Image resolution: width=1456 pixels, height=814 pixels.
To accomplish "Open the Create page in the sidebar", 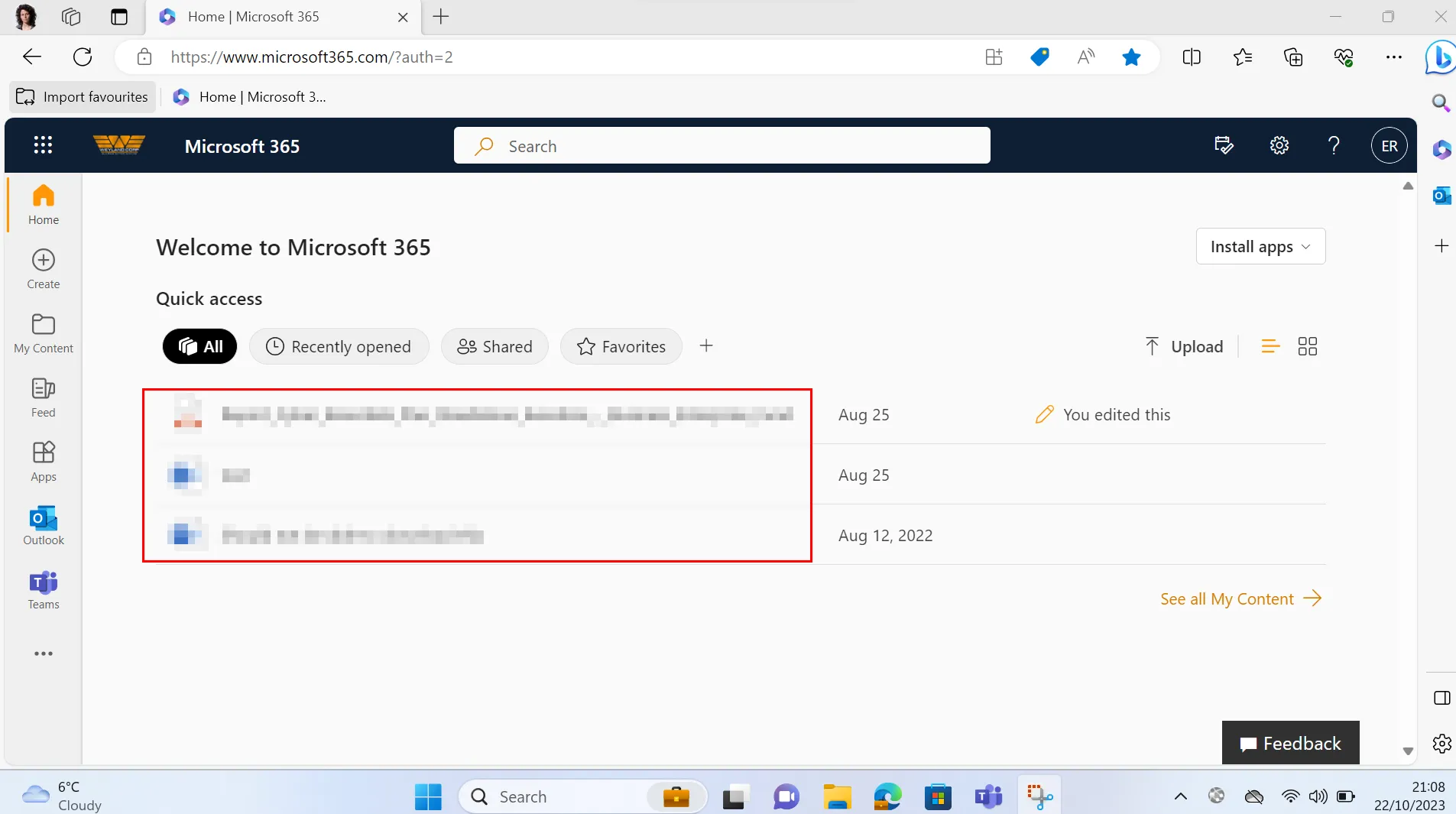I will 44,268.
